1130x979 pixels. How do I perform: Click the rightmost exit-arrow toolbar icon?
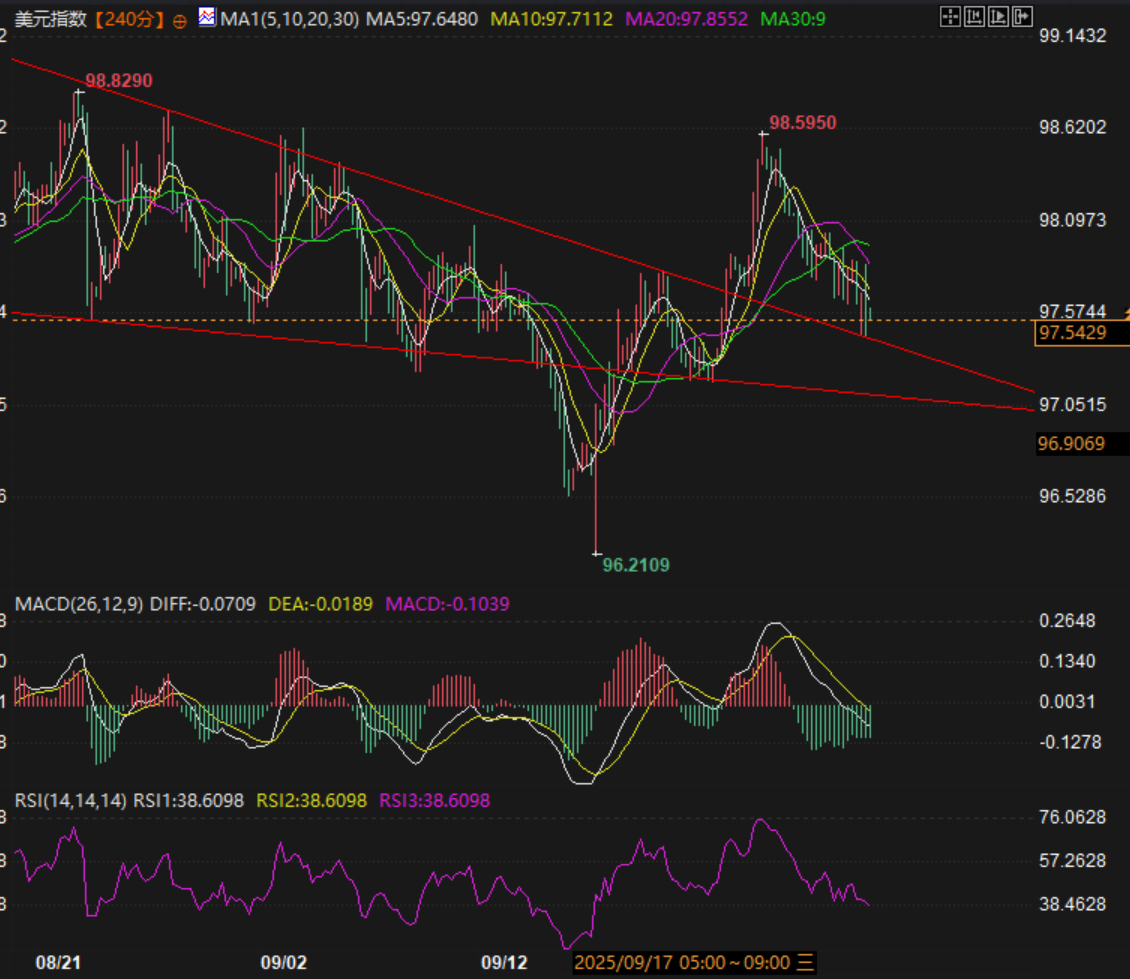pyautogui.click(x=1021, y=16)
